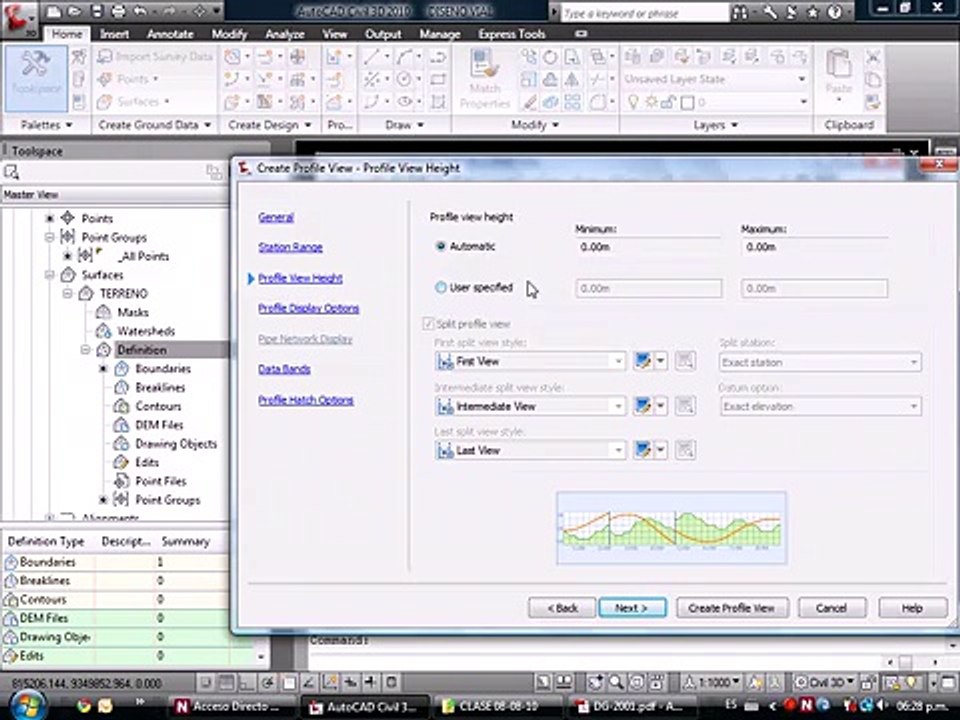Click the Masks icon in the tree
The height and width of the screenshot is (720, 960).
click(103, 312)
